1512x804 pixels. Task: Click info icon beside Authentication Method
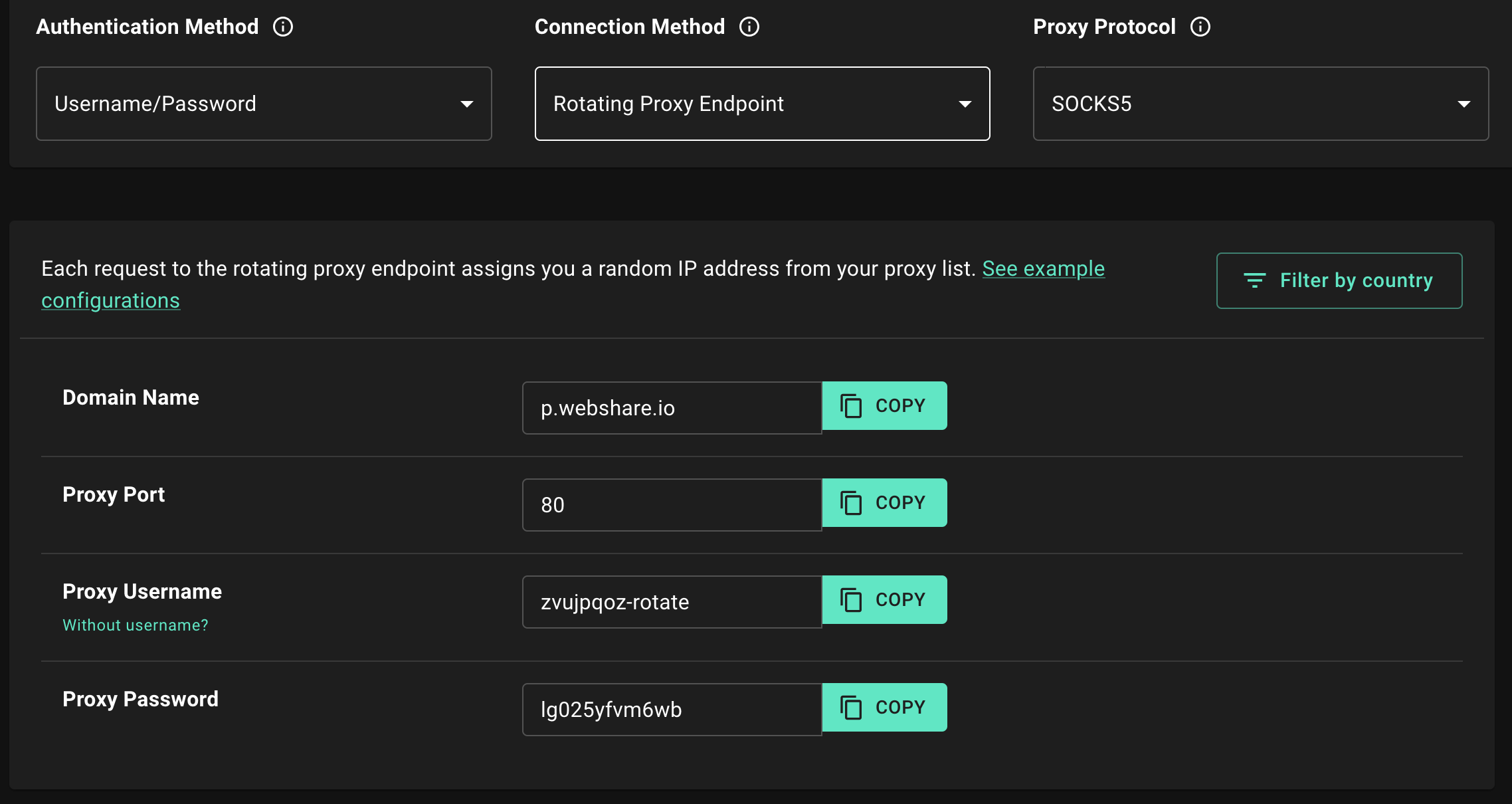pyautogui.click(x=283, y=27)
